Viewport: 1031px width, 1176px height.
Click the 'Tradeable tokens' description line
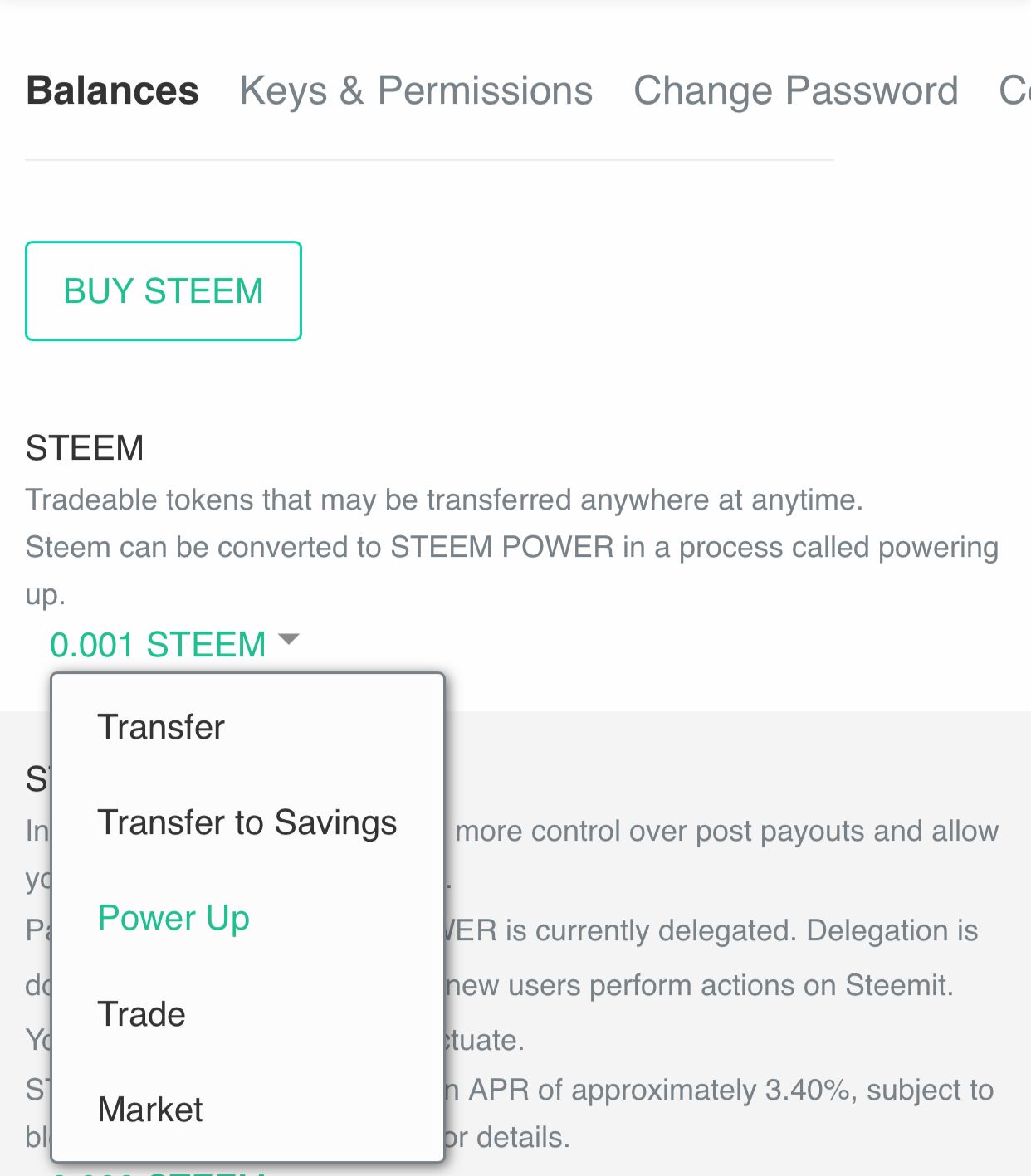(x=444, y=500)
